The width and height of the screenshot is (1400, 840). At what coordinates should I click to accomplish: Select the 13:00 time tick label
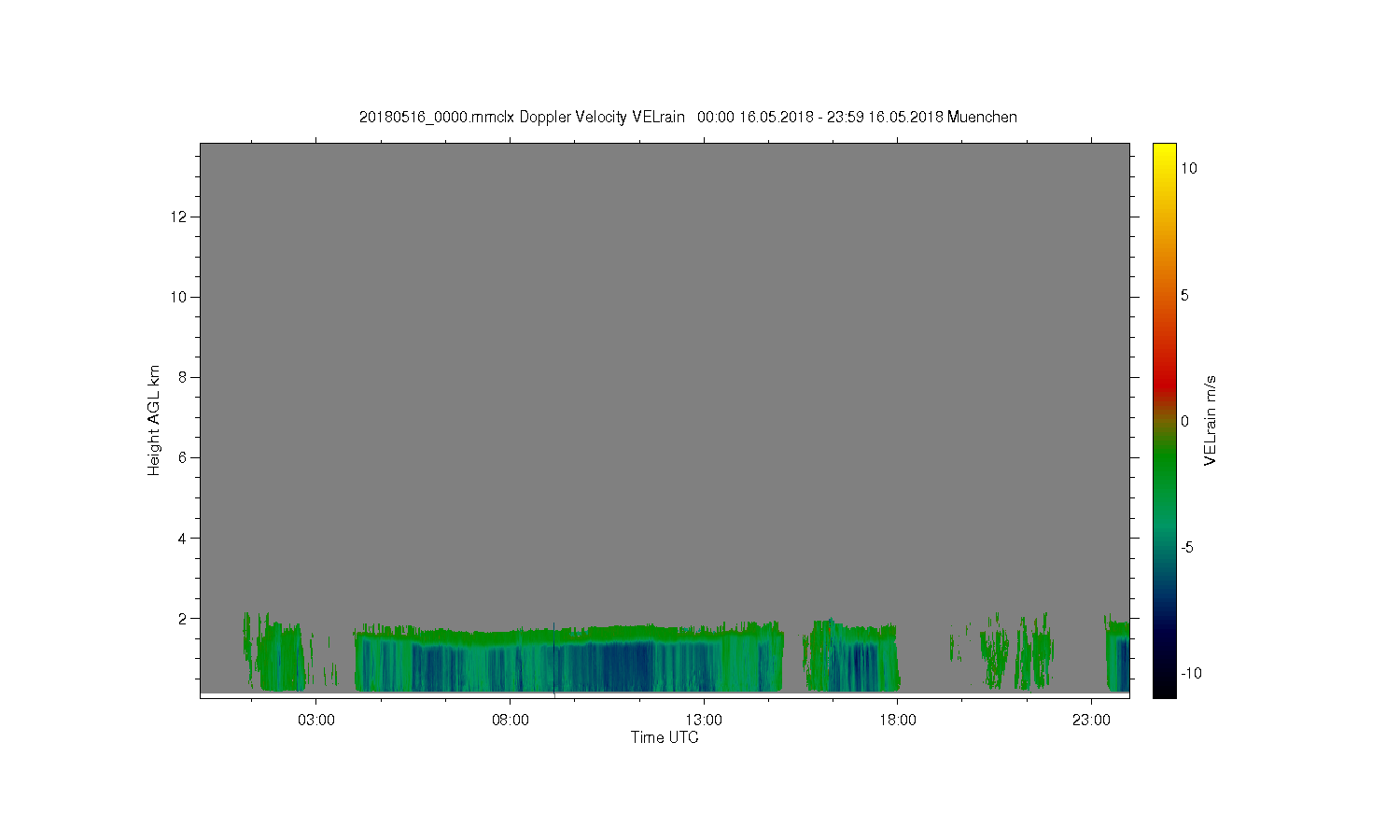coord(704,721)
